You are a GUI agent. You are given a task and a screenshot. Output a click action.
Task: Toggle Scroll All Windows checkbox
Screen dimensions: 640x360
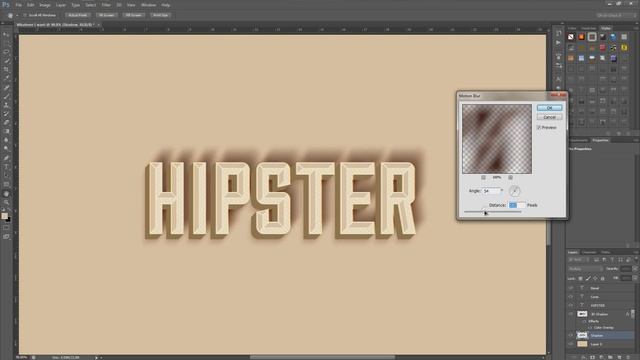[x=24, y=15]
